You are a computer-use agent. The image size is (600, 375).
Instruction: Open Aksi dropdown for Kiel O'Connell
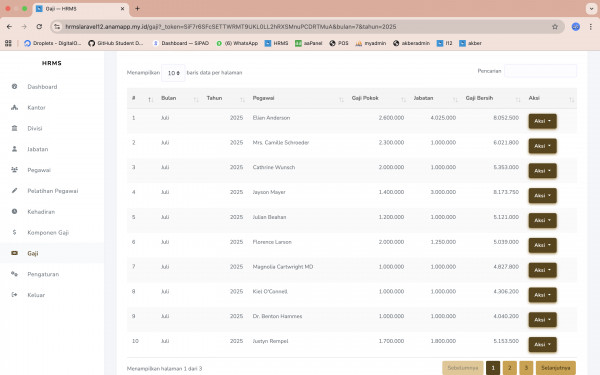coord(543,295)
